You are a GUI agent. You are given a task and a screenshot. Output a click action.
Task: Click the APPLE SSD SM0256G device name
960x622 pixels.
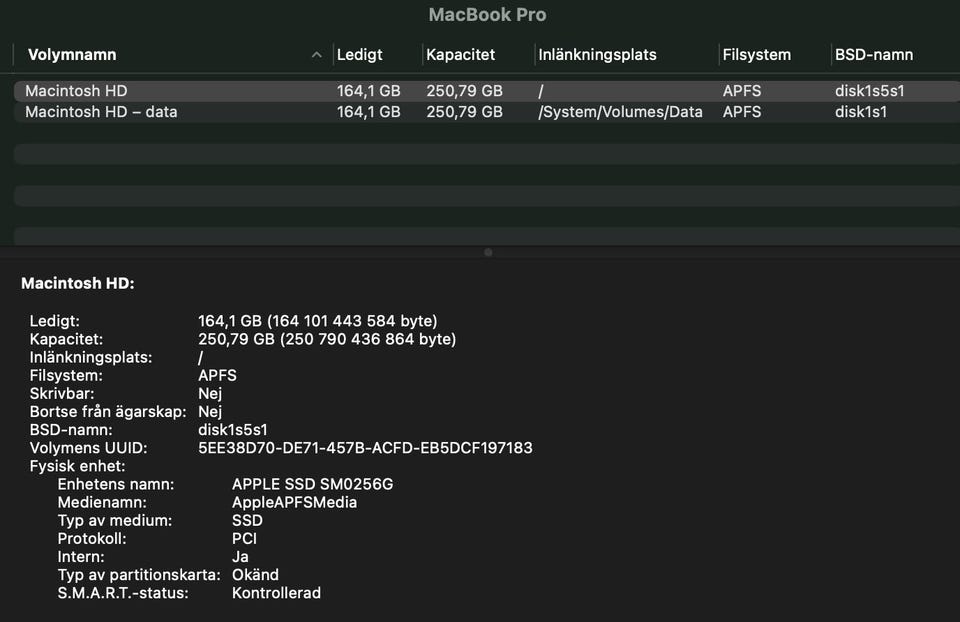[312, 484]
